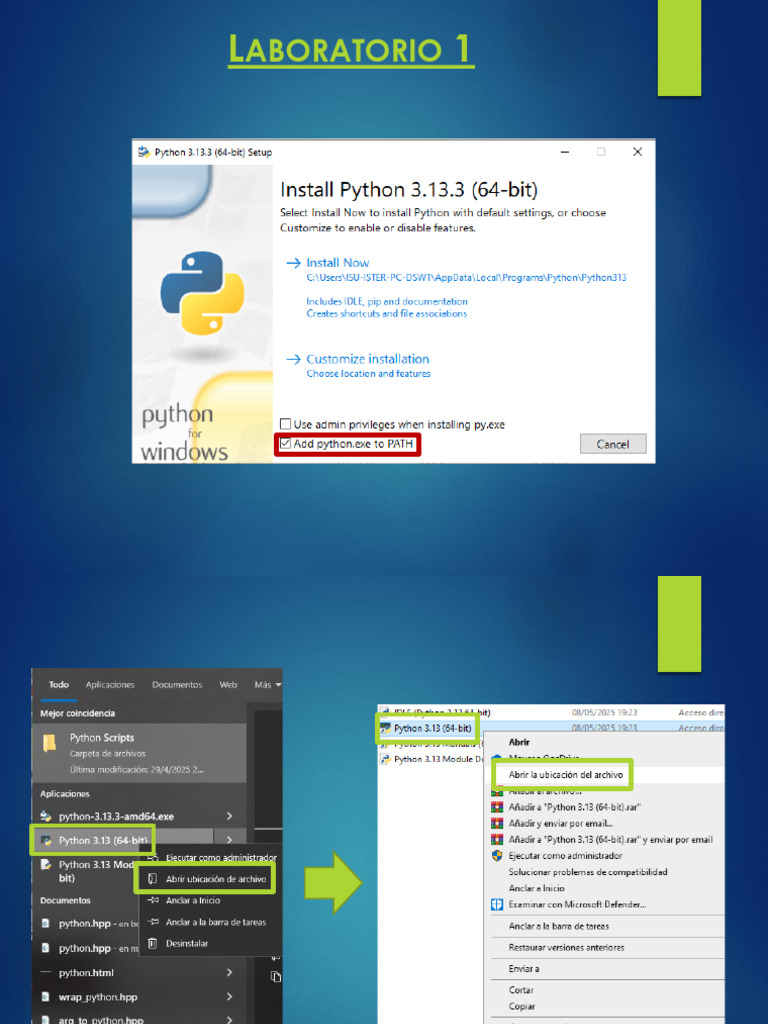This screenshot has width=768, height=1024.
Task: Click the open-folder icon beside Abrir ubicación de archivo
Action: (152, 879)
